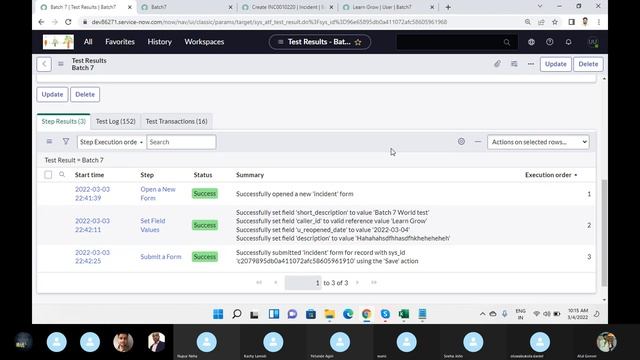Open Chrome tab search chevron

pyautogui.click(x=540, y=7)
